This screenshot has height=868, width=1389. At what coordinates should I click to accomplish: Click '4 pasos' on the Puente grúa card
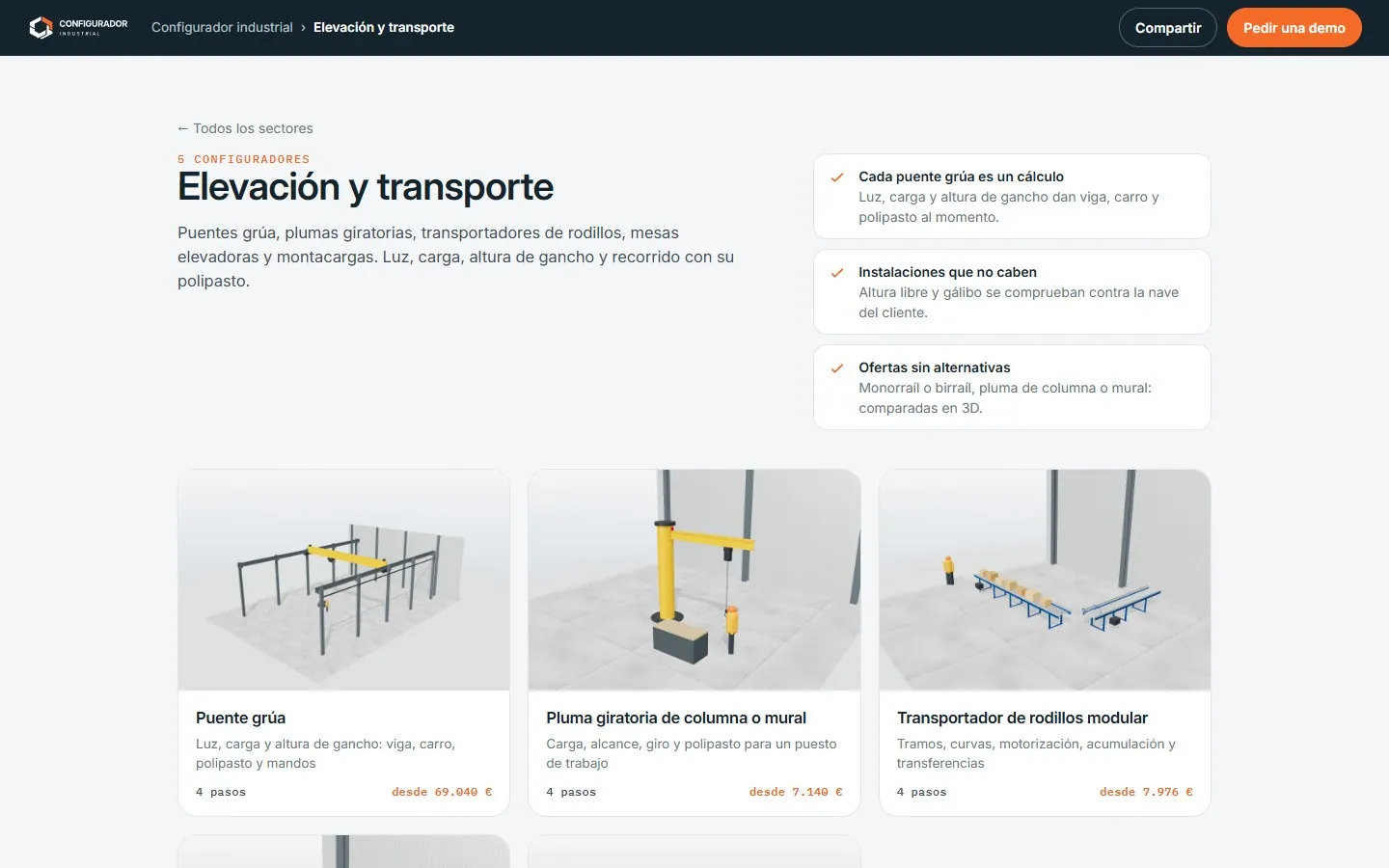click(221, 792)
